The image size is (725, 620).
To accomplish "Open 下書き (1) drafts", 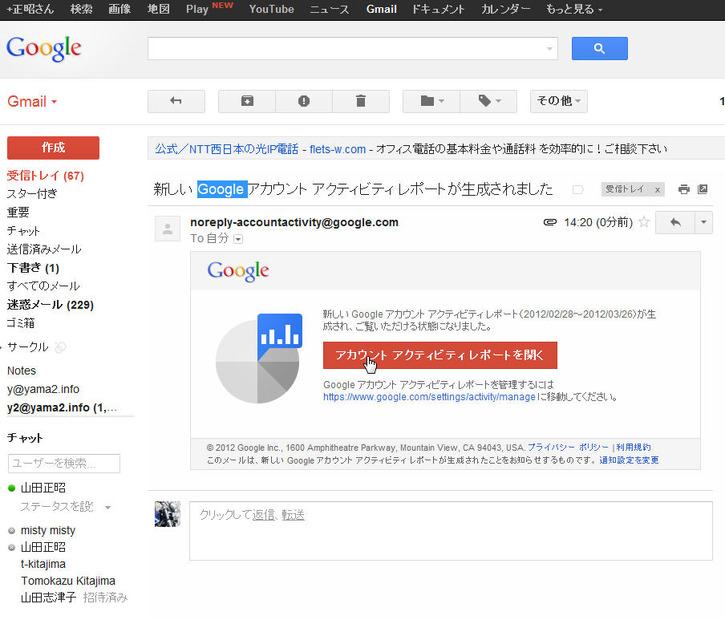I will pyautogui.click(x=33, y=268).
